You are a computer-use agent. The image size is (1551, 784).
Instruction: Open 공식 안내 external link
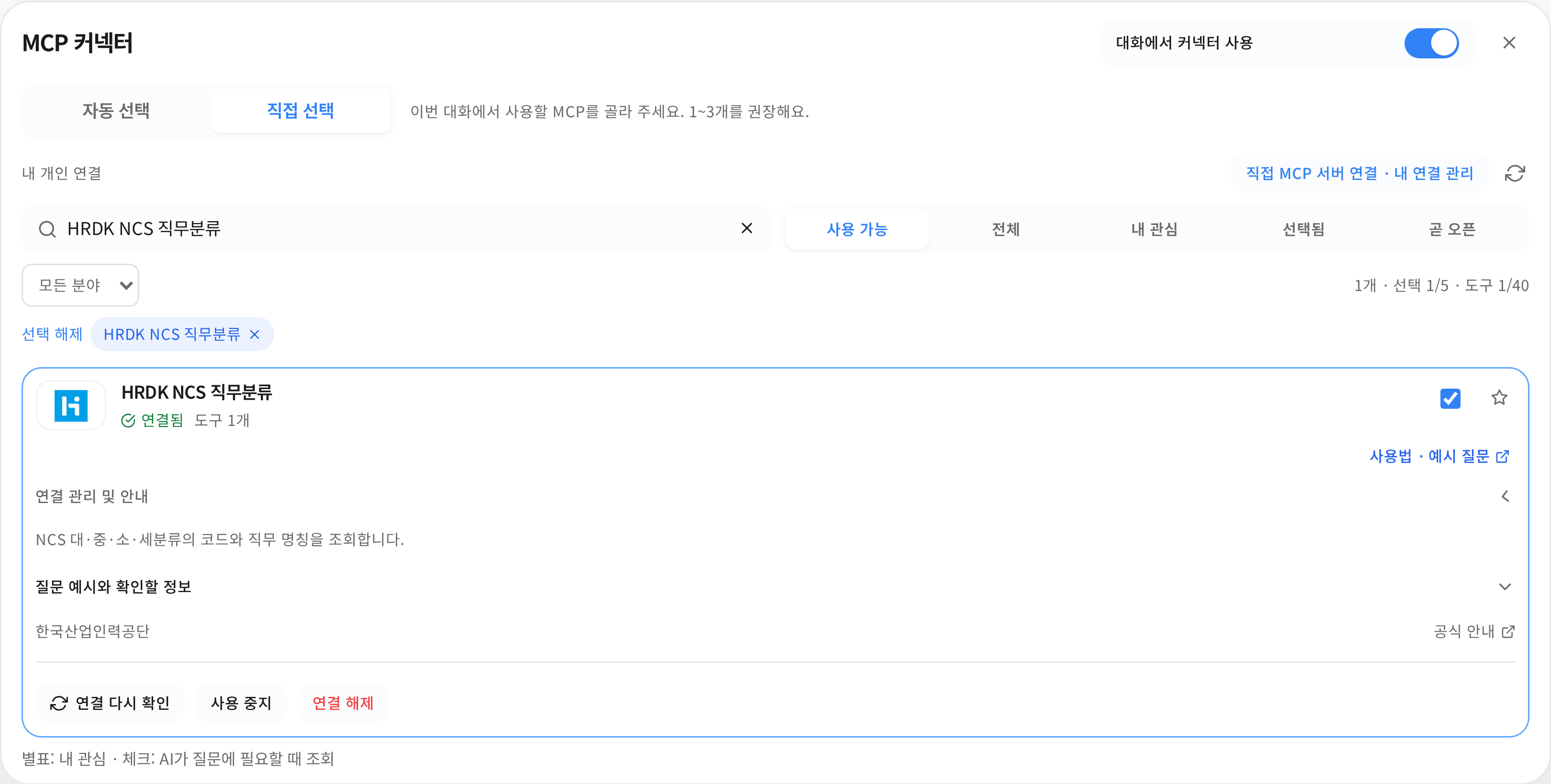pos(1474,631)
